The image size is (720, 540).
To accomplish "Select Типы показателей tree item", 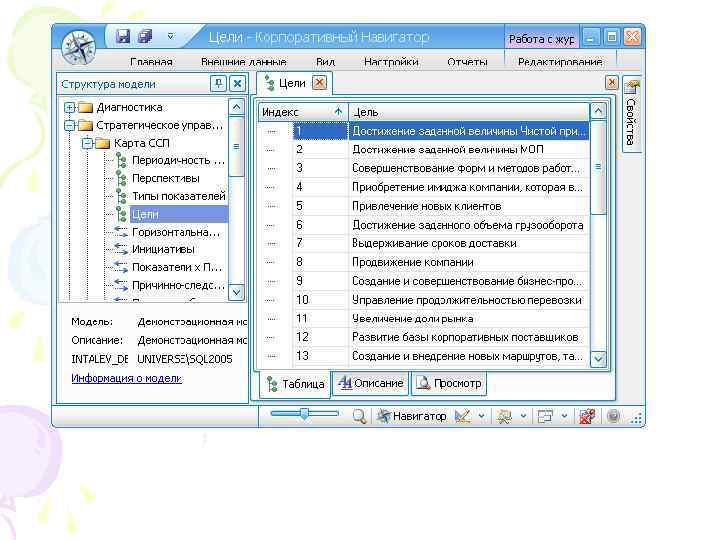I will pyautogui.click(x=179, y=196).
